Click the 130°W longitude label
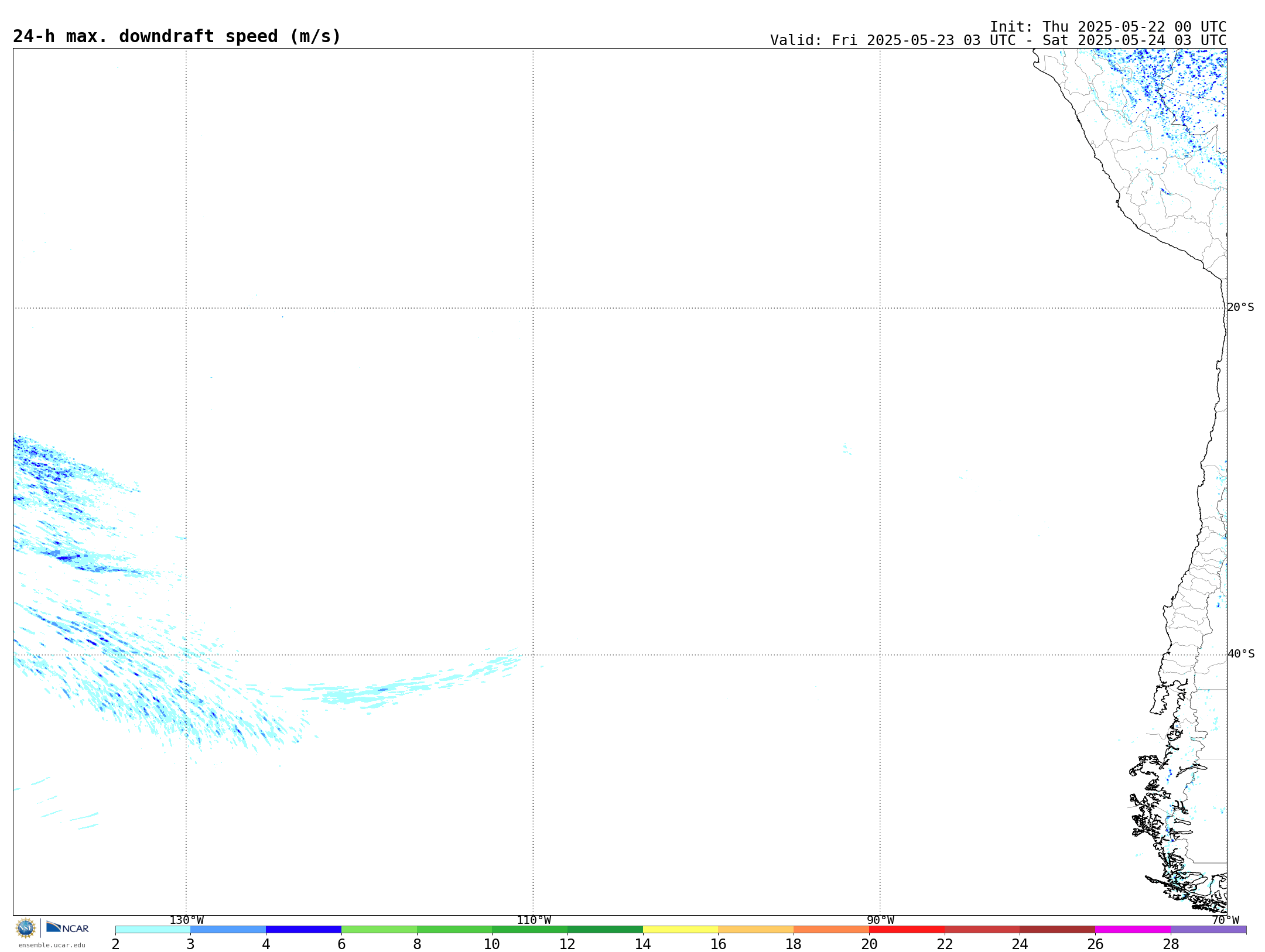 pyautogui.click(x=187, y=920)
